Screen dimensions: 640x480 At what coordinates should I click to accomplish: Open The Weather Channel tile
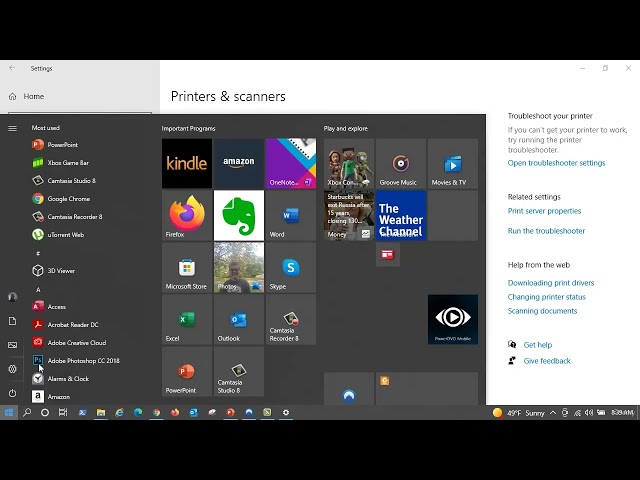(401, 215)
